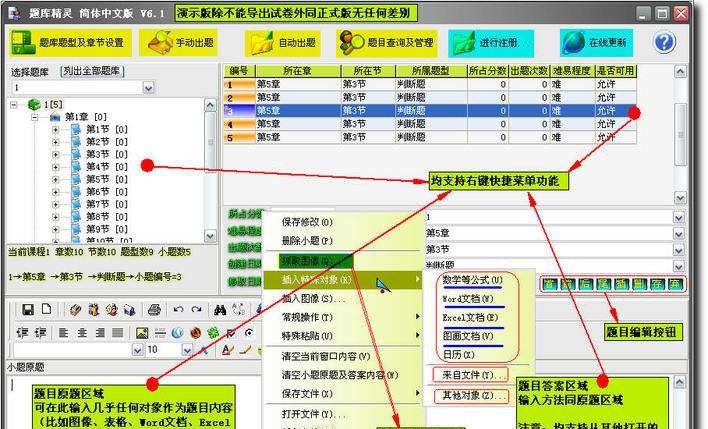Expand the 第1节 [0] tree node

pos(55,130)
